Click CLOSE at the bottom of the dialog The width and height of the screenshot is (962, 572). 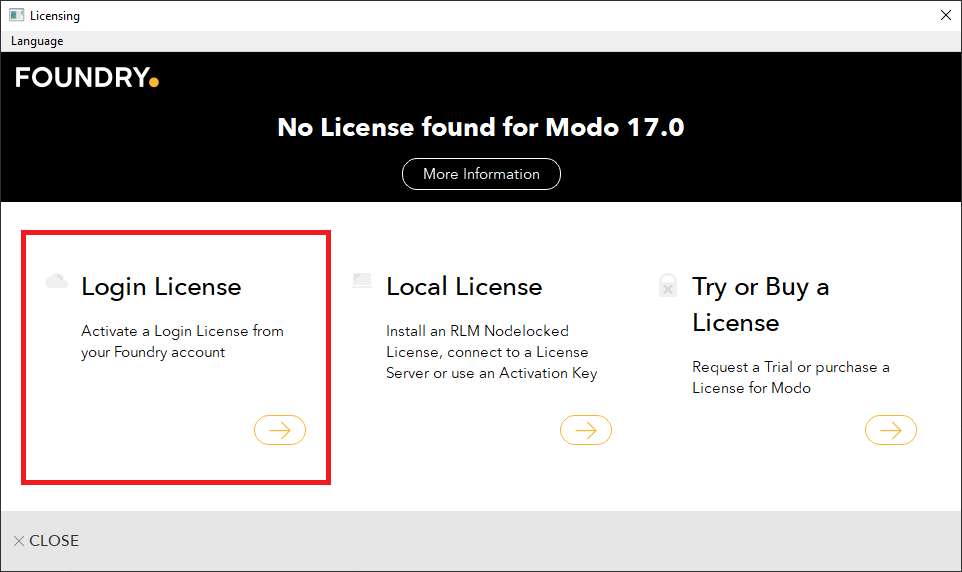point(47,541)
